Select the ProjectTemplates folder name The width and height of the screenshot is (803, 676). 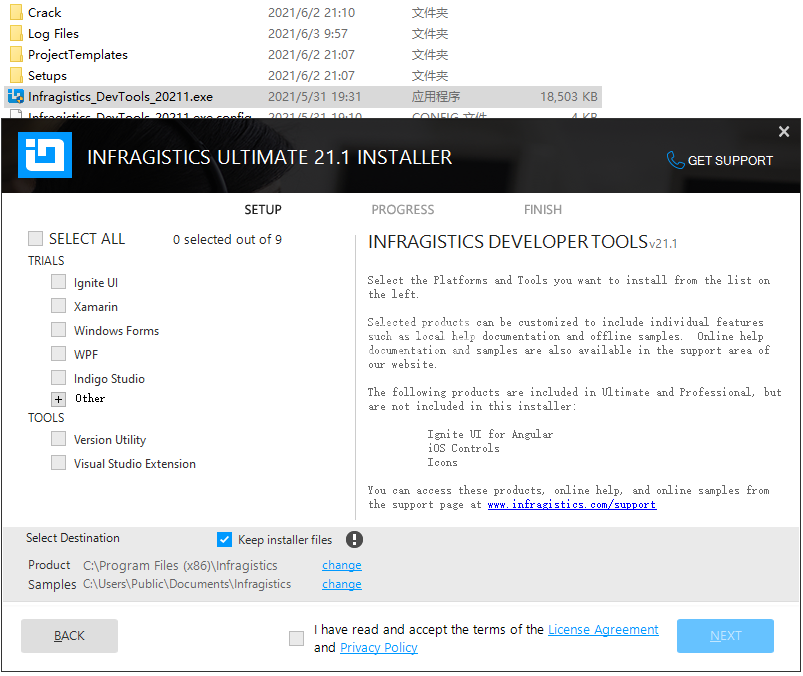point(78,54)
